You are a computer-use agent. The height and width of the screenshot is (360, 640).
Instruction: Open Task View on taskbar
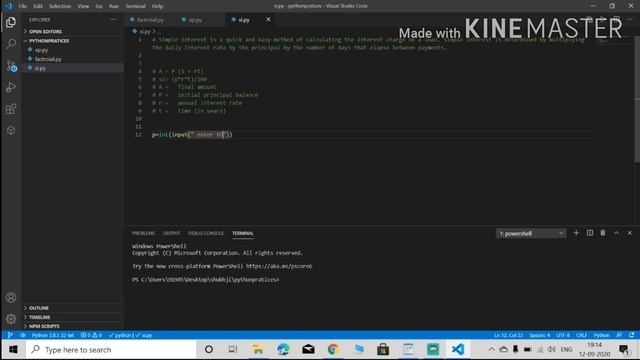point(233,350)
